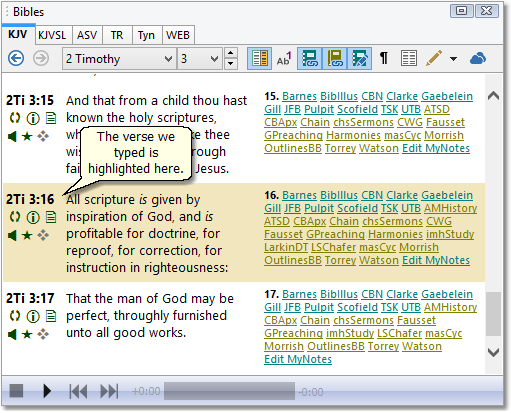The width and height of the screenshot is (511, 413).
Task: Click audio speaker icon for 2Ti 3:15
Action: (x=12, y=136)
